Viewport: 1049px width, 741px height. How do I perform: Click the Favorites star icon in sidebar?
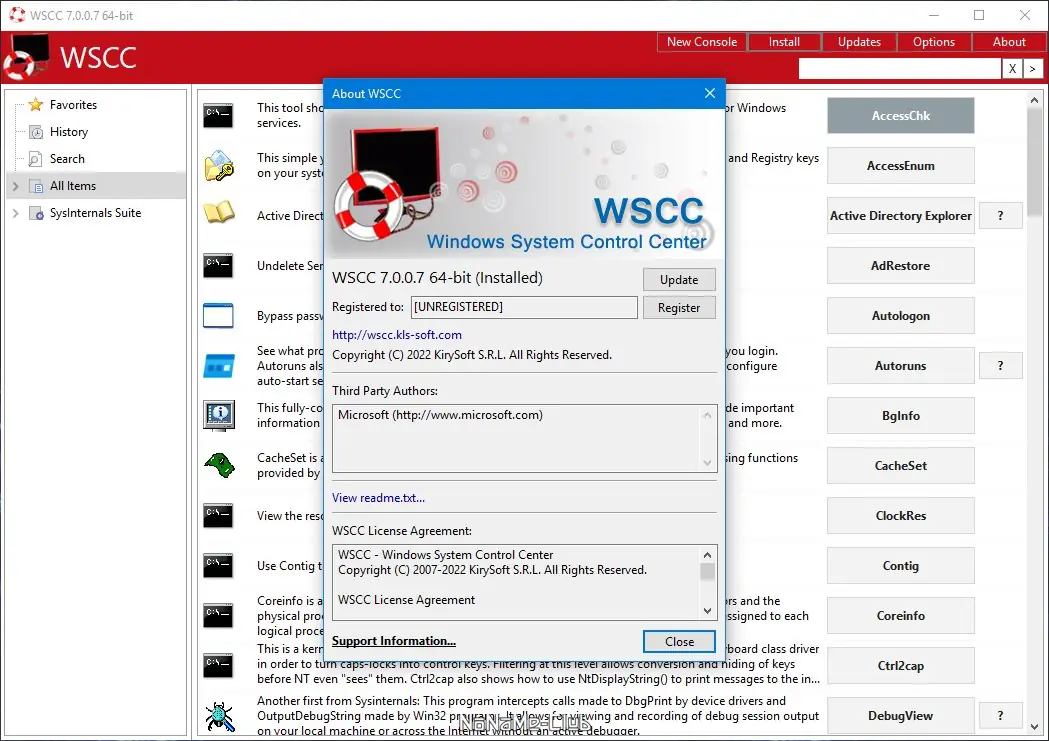[35, 104]
